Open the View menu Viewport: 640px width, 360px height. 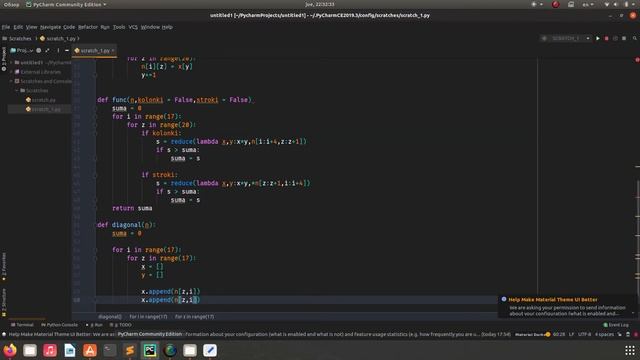pos(31,27)
